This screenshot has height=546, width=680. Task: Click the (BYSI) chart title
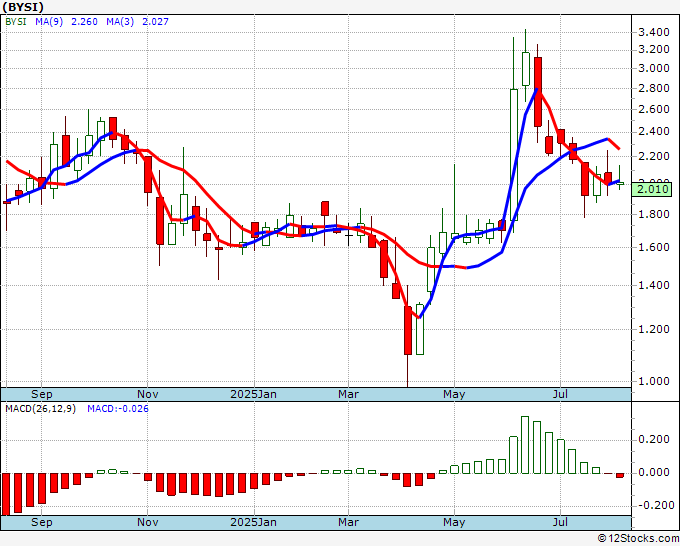pyautogui.click(x=23, y=7)
